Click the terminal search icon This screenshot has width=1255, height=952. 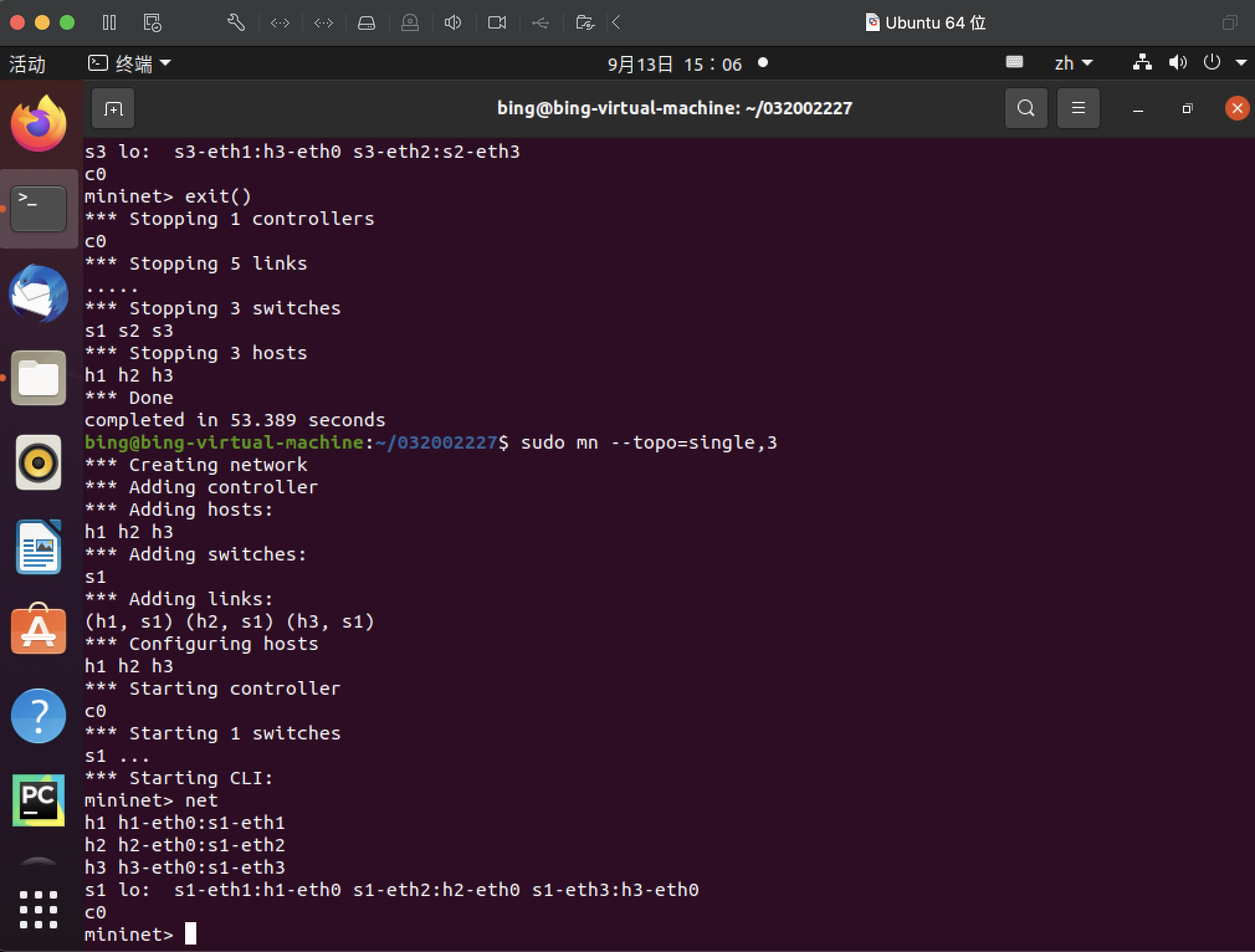click(1026, 109)
